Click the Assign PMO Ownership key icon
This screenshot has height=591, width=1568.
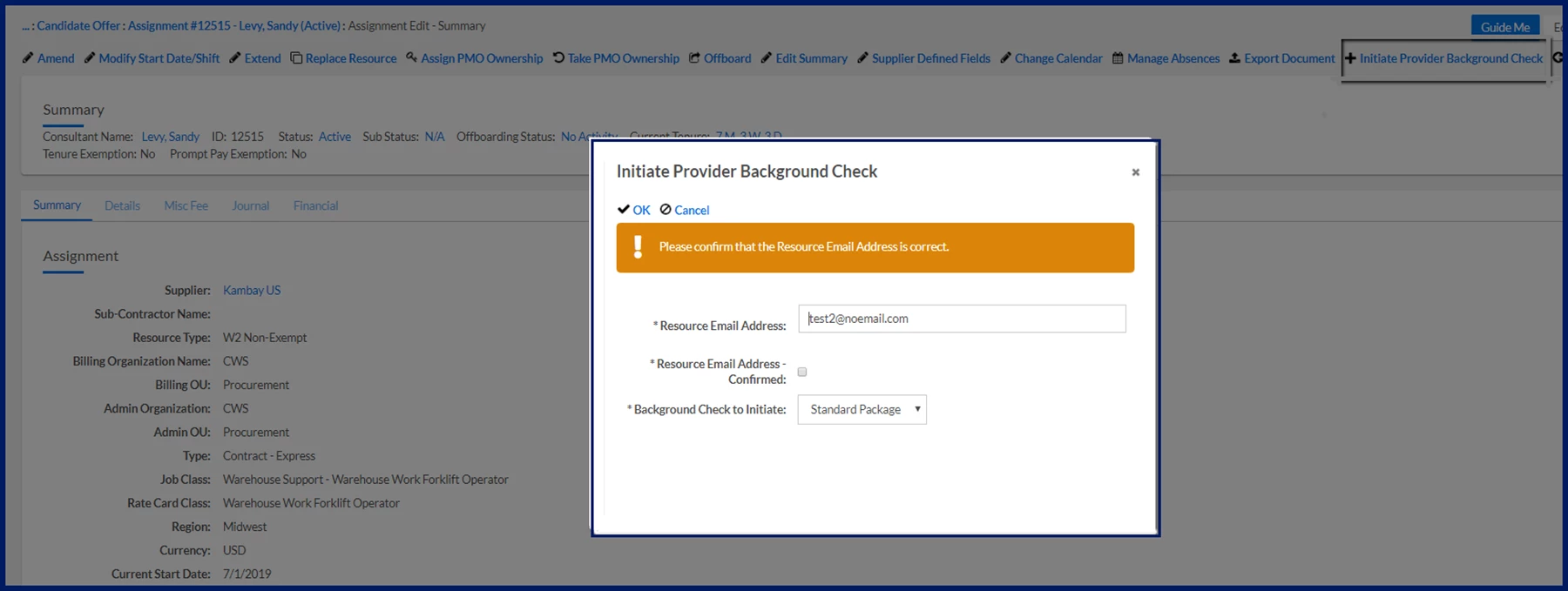411,58
